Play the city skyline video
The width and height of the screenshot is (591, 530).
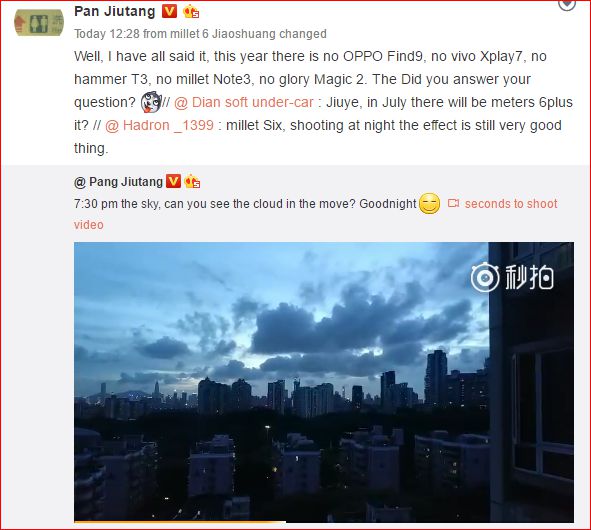tap(324, 382)
